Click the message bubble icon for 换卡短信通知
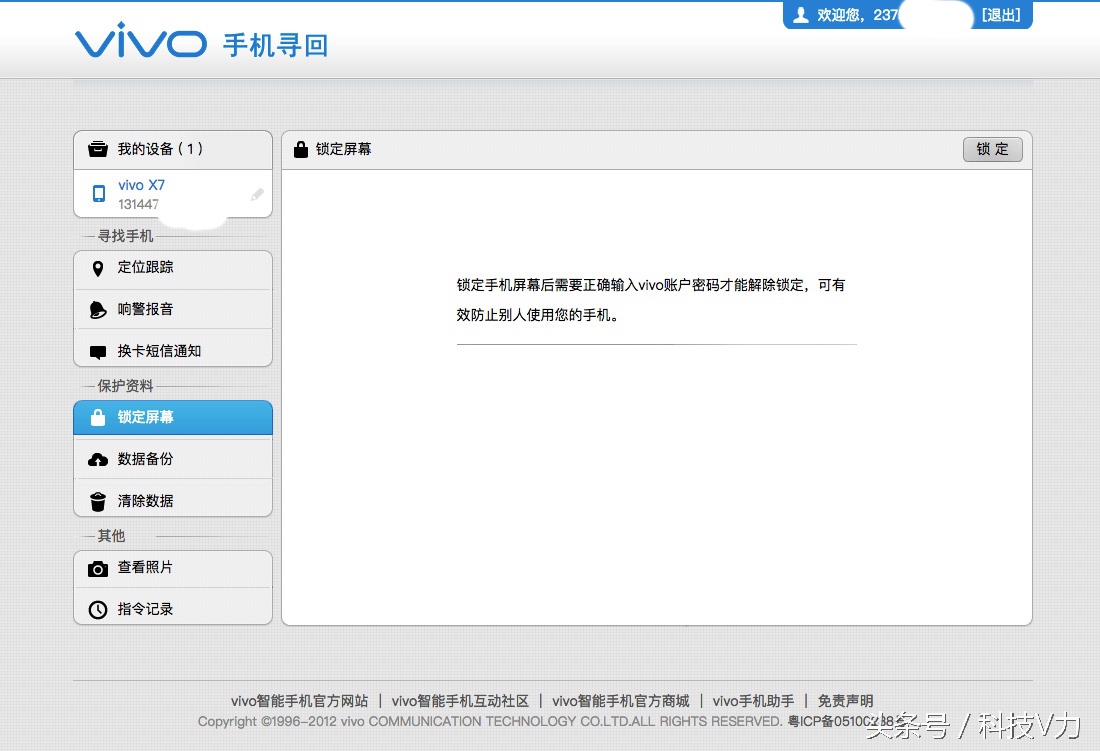The width and height of the screenshot is (1100, 751). [x=97, y=350]
